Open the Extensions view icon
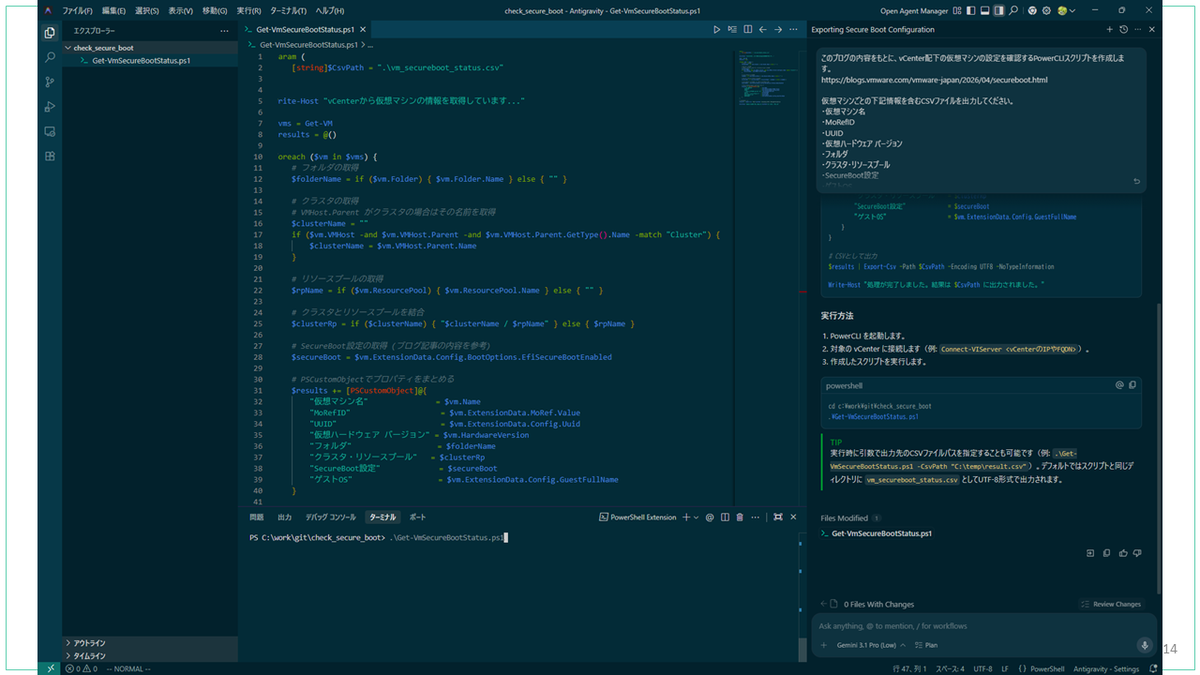 pos(50,156)
